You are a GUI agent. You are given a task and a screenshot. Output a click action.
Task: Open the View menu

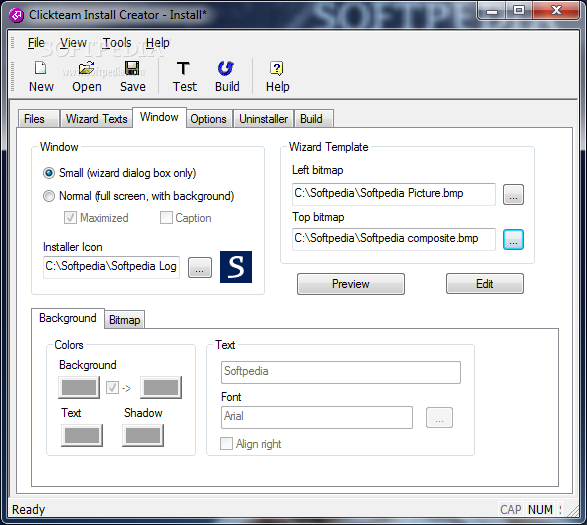[73, 43]
